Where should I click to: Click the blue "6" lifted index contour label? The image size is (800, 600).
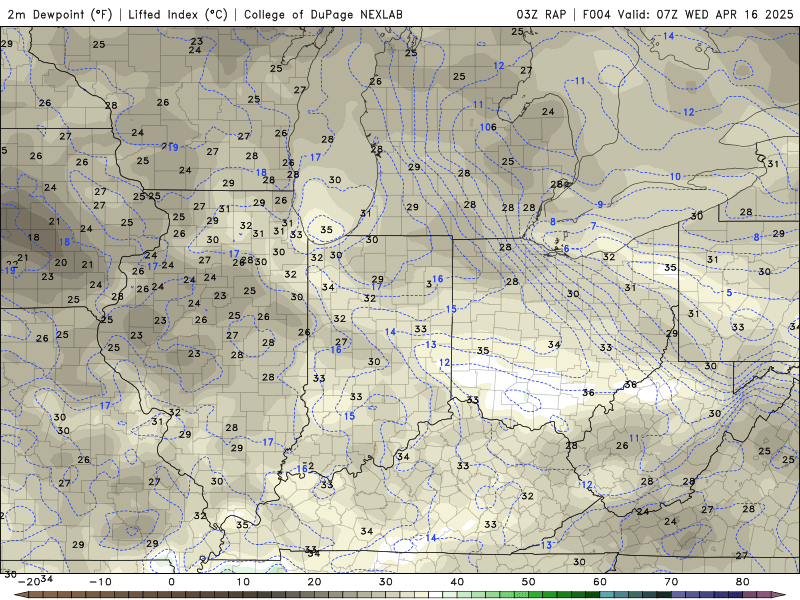(x=566, y=249)
